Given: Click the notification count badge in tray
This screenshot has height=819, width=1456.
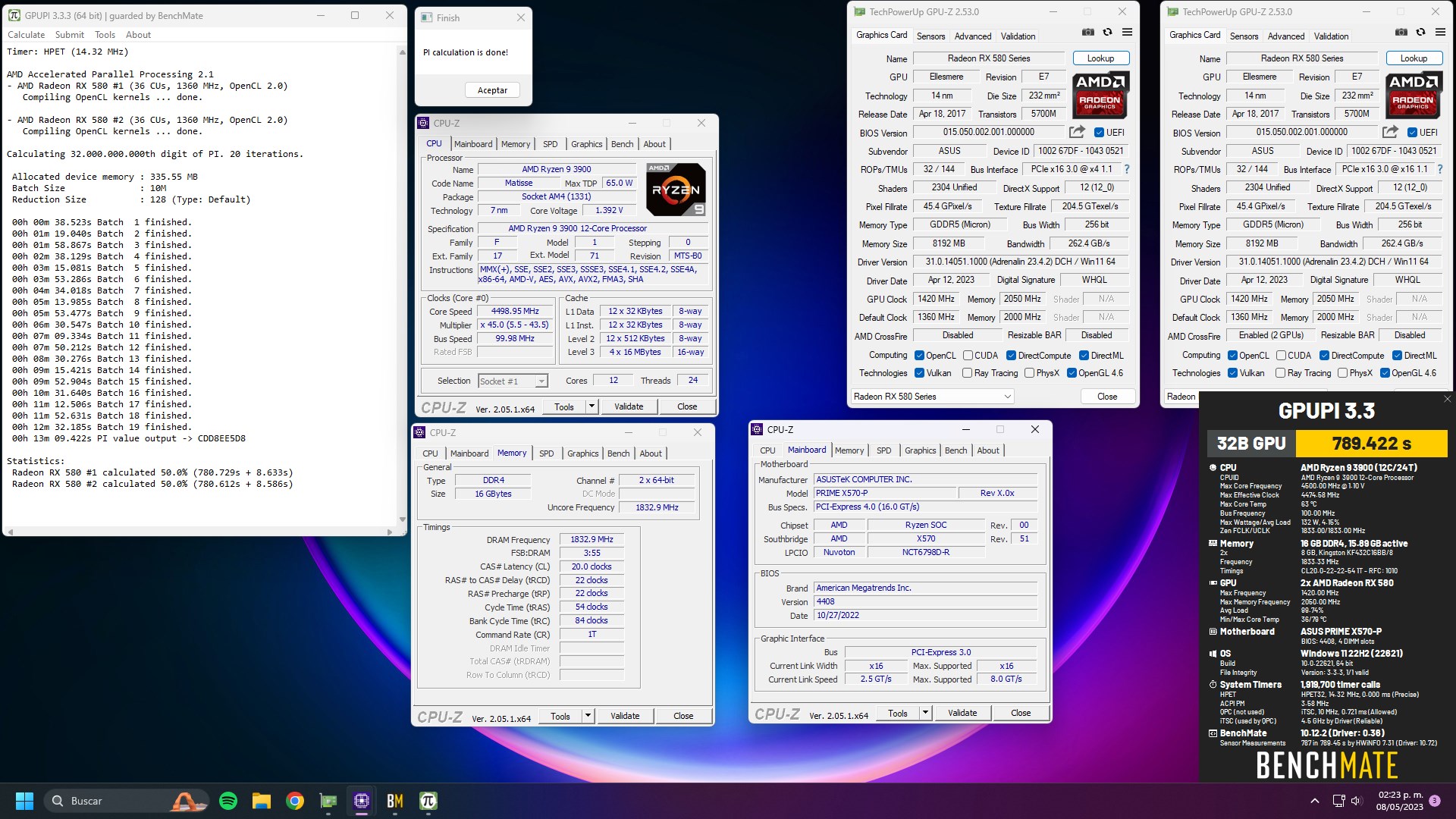Looking at the screenshot, I should tap(1435, 801).
